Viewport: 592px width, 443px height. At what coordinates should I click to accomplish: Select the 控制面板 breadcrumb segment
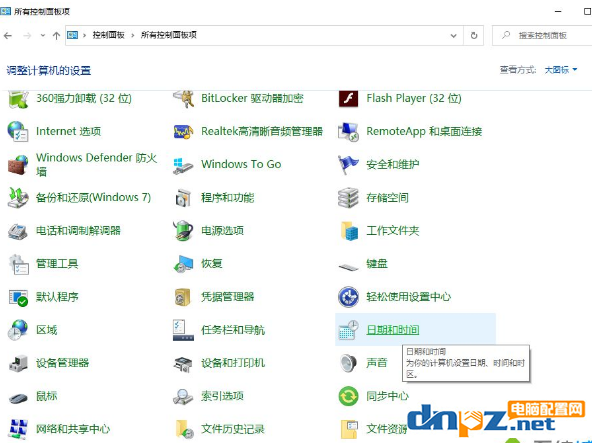(x=108, y=35)
